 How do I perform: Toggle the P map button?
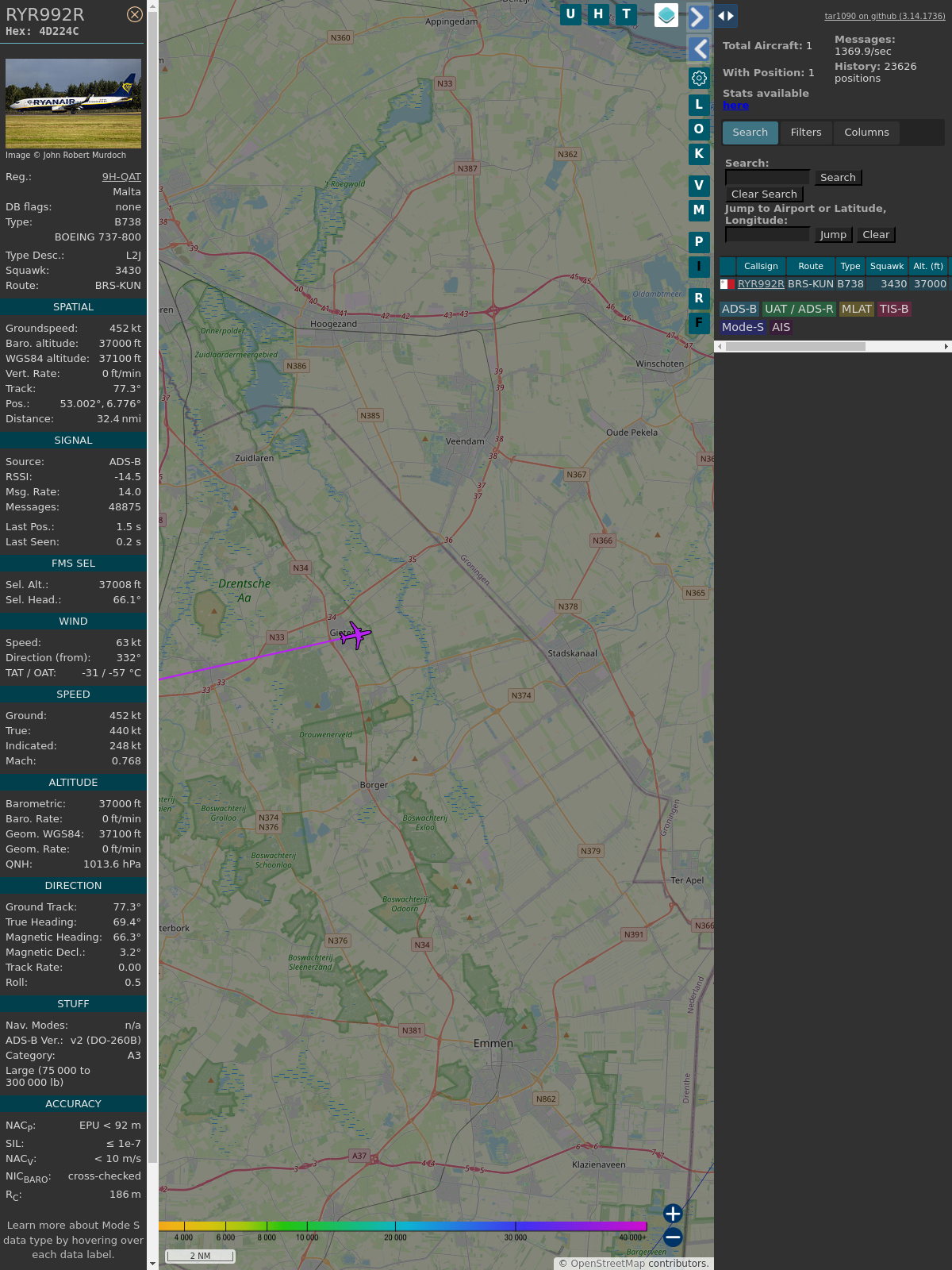coord(699,242)
